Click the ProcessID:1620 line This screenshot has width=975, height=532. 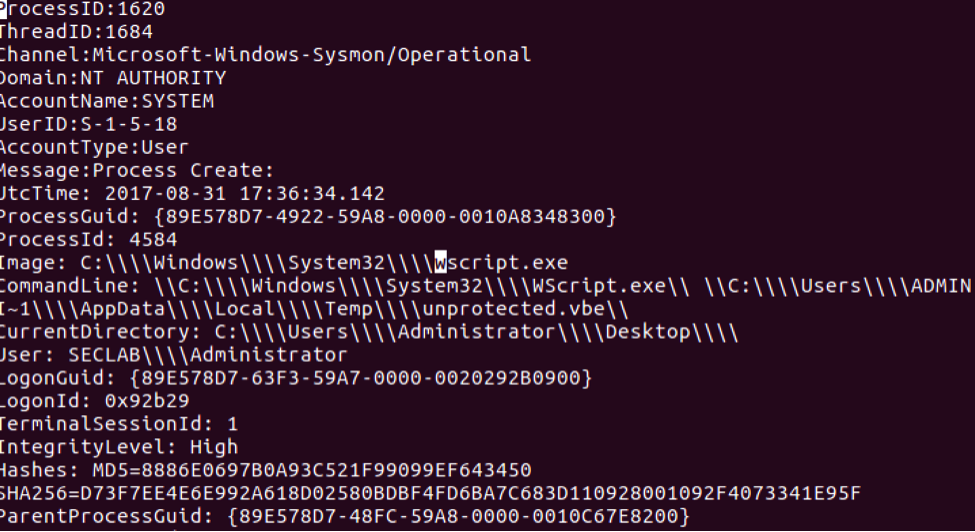82,9
